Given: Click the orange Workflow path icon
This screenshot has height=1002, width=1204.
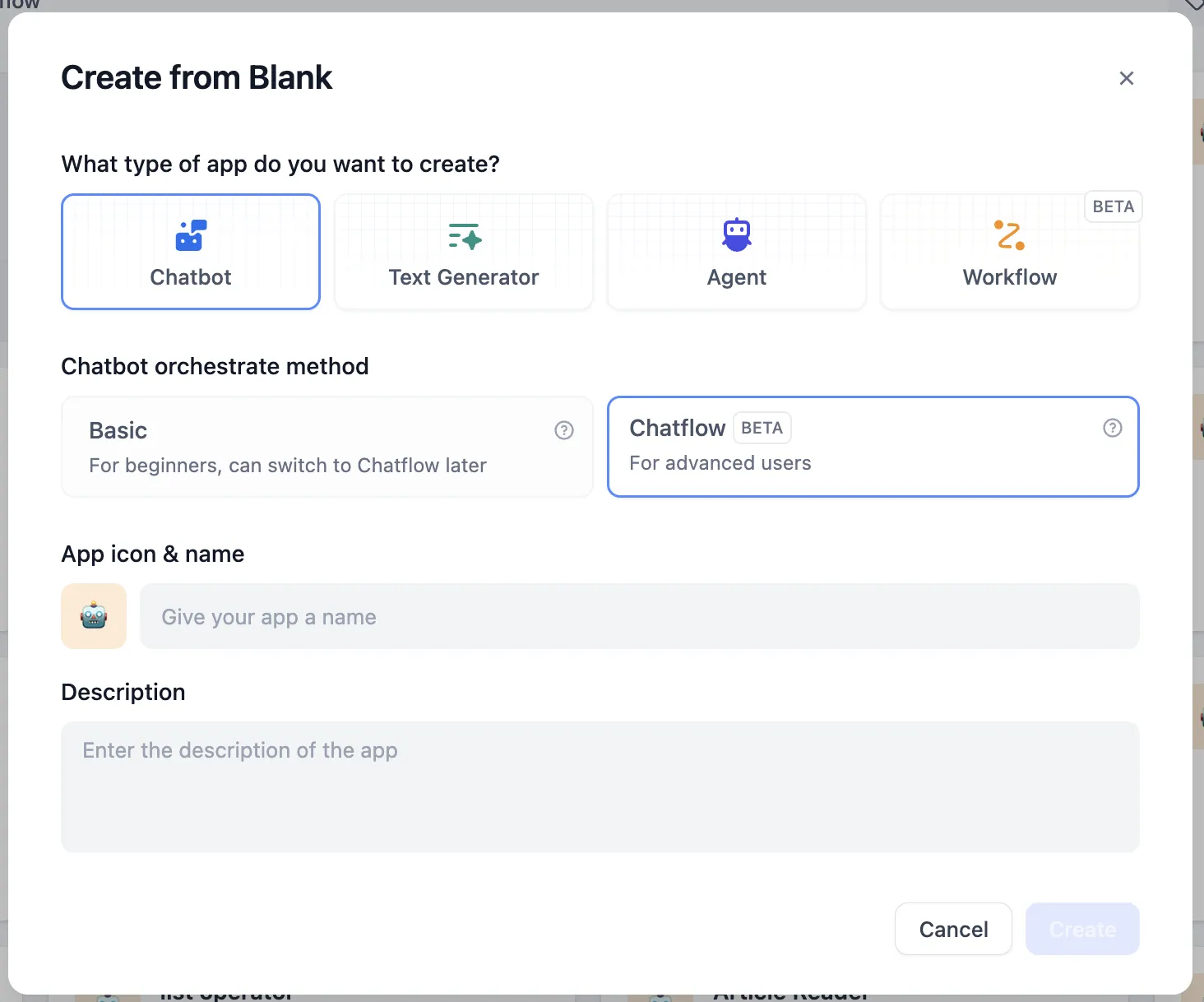Looking at the screenshot, I should tap(1009, 235).
